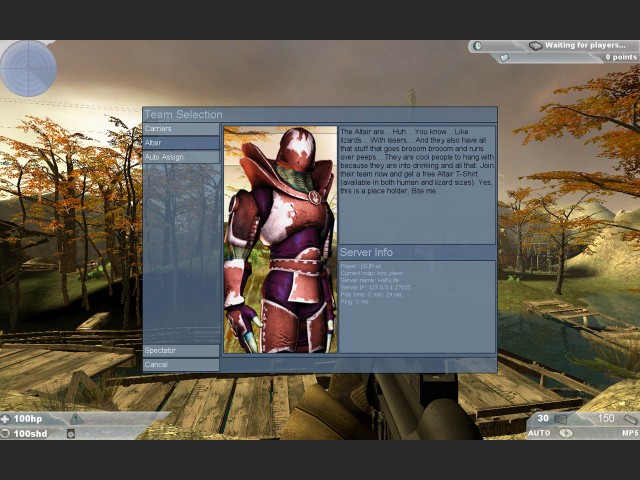
Task: Click the triangular warning icon in HUD
Action: tap(76, 419)
